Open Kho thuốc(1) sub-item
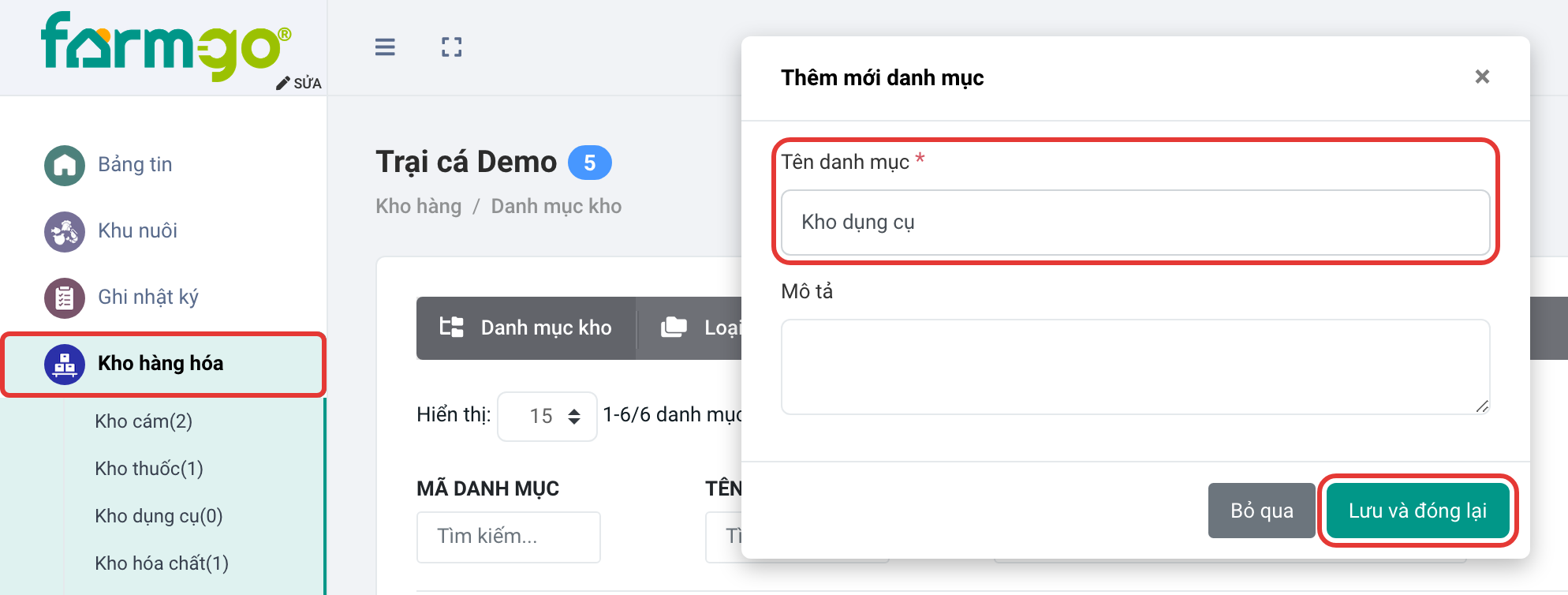The width and height of the screenshot is (1568, 595). (x=149, y=469)
